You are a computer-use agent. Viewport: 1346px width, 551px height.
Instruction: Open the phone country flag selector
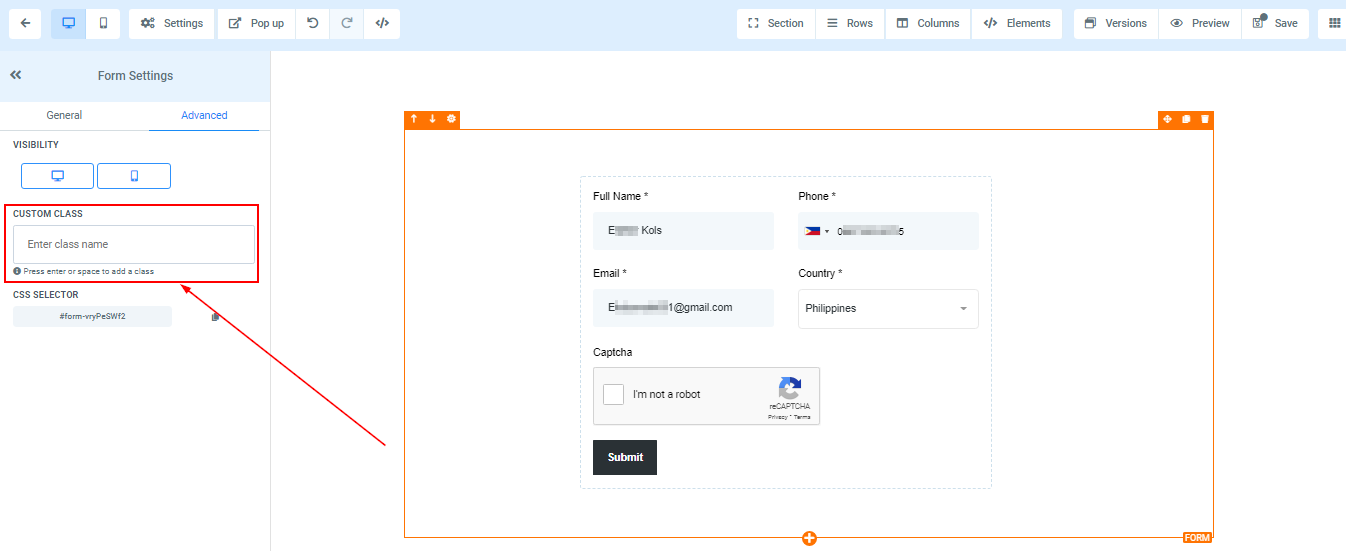(x=817, y=231)
